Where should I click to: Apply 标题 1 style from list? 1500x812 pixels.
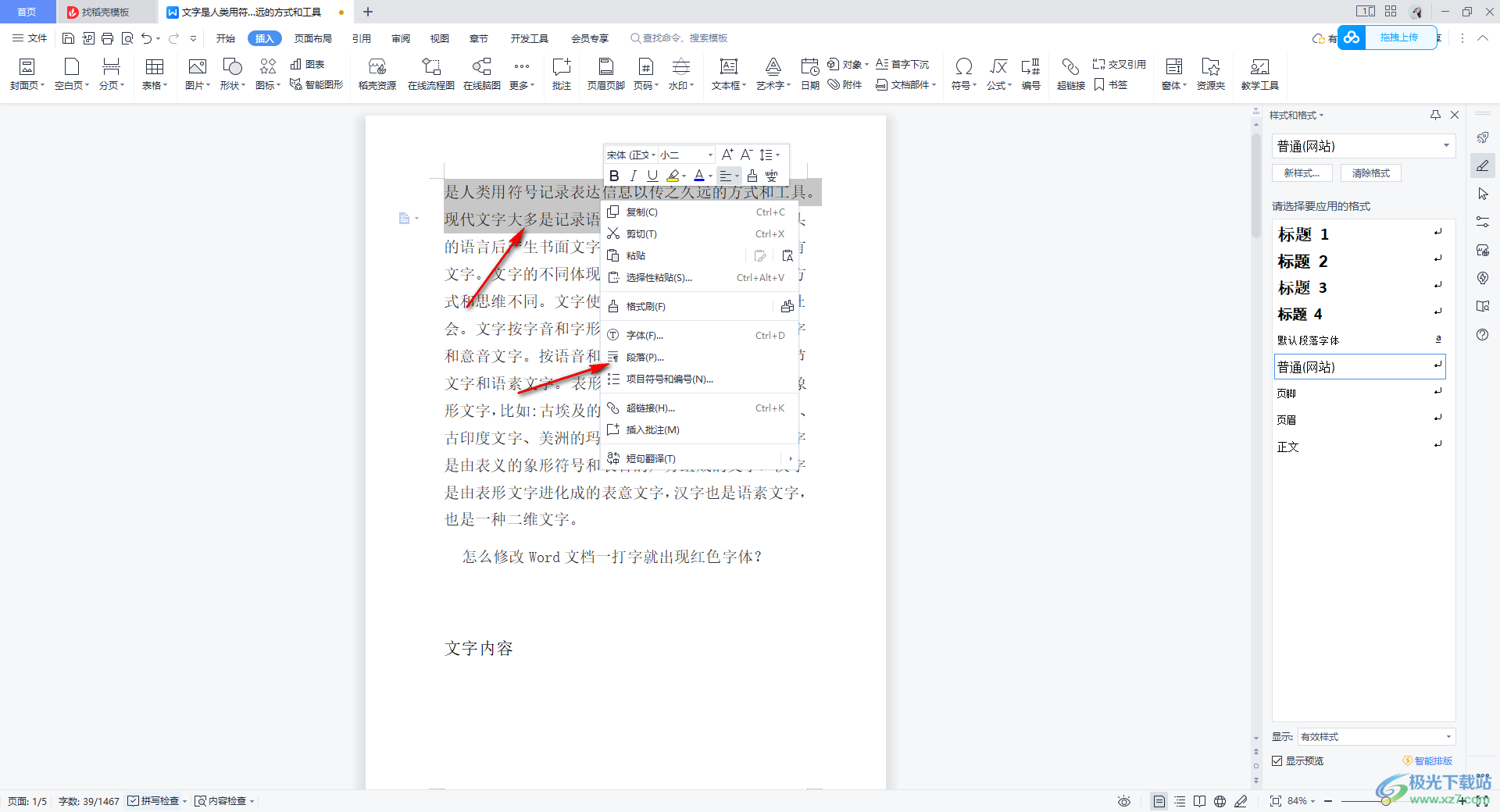pyautogui.click(x=1359, y=234)
